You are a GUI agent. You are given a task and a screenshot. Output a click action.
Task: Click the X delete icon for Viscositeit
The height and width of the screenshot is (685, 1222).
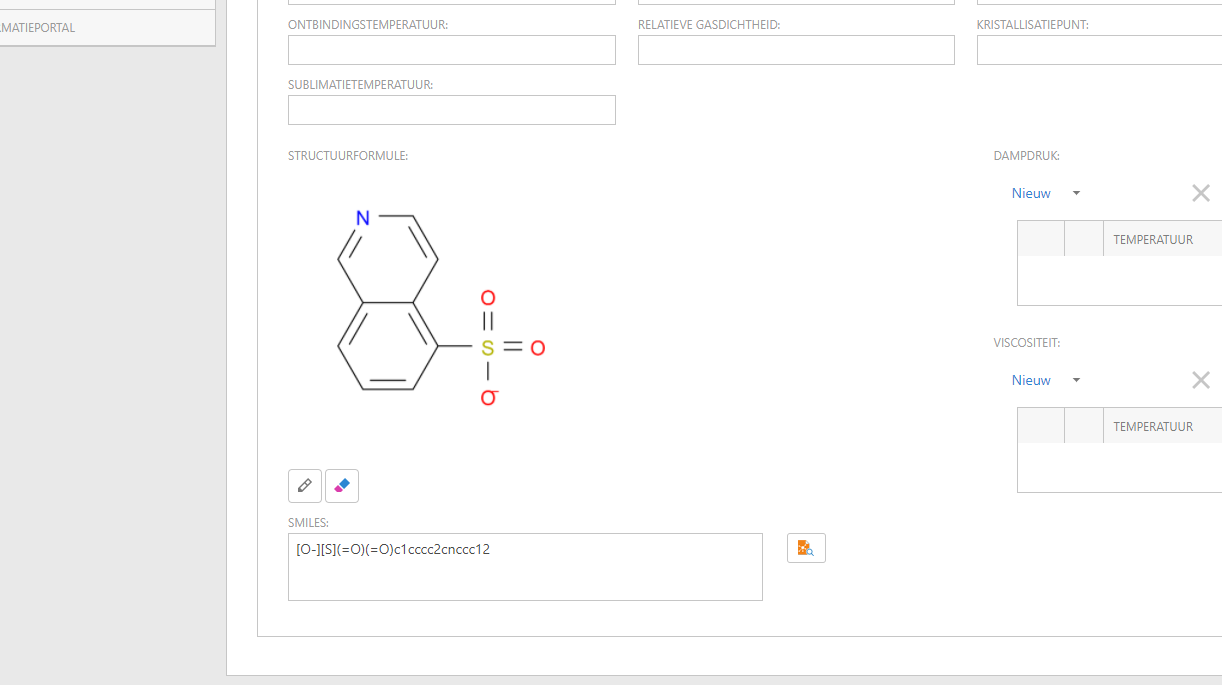click(x=1201, y=380)
